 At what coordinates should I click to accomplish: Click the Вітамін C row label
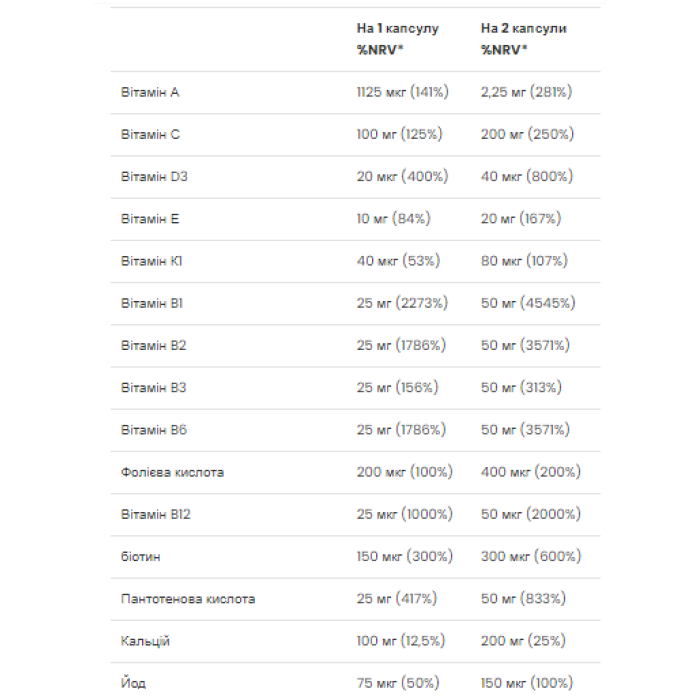pyautogui.click(x=149, y=134)
